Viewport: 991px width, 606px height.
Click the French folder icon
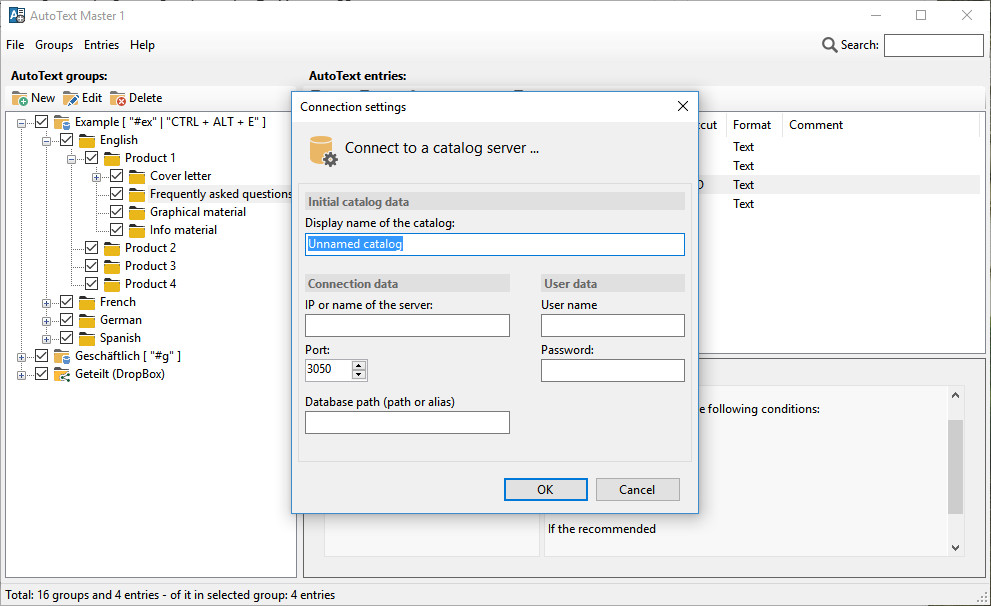[87, 302]
